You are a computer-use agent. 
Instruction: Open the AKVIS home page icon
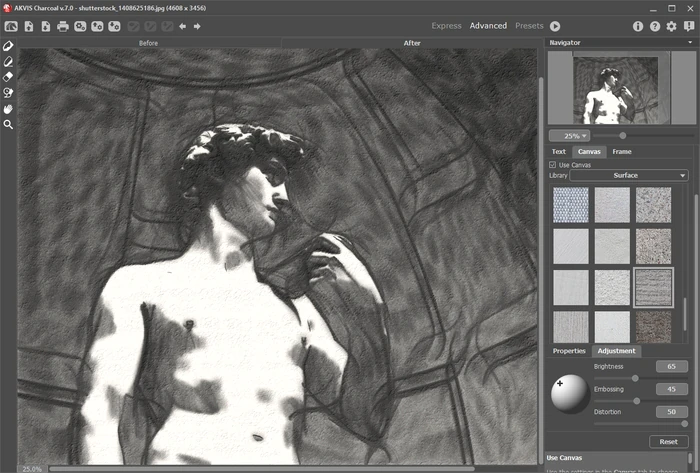tap(11, 26)
